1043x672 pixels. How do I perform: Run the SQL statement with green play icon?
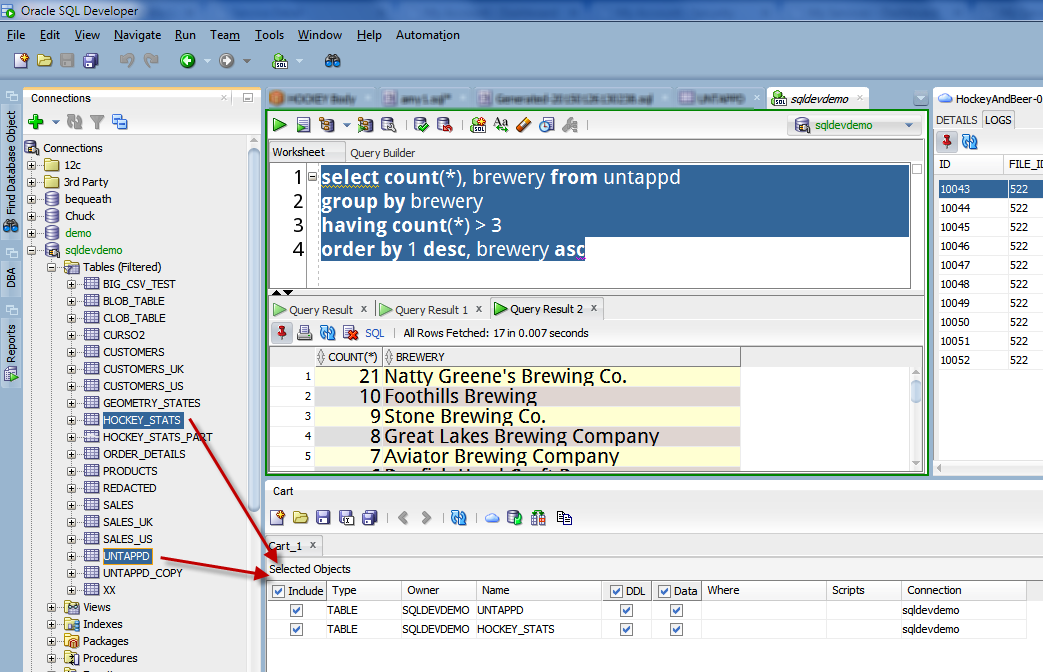280,125
